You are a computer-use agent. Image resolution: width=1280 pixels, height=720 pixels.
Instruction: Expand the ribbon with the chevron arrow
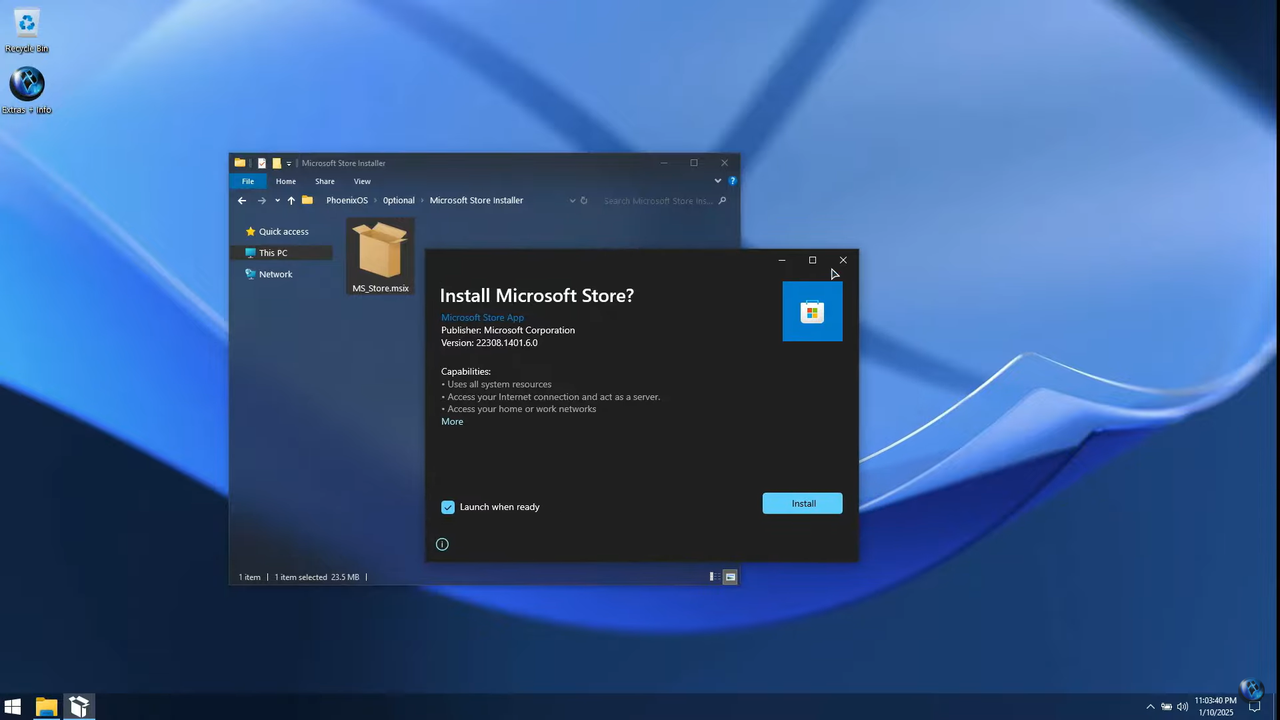[717, 181]
